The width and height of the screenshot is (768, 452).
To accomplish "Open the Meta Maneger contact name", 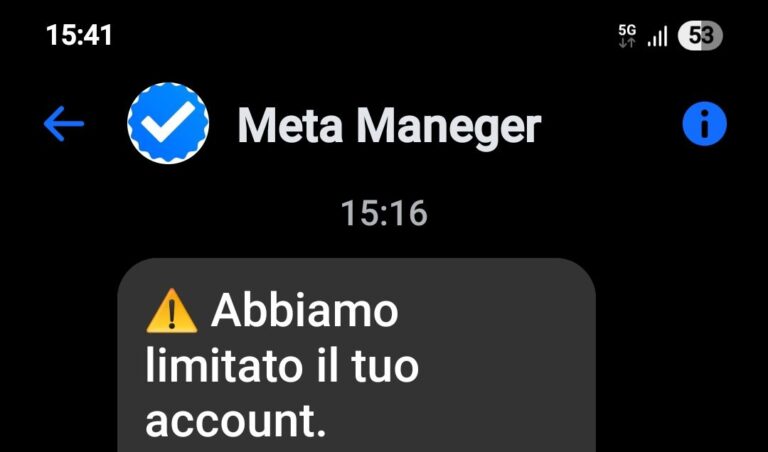I will (x=389, y=126).
